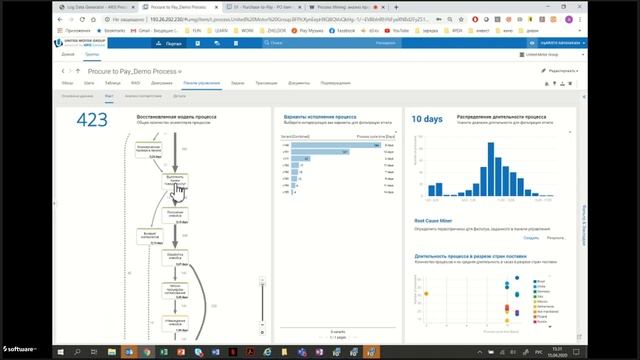
Task: Open the chat bubbles icon in header
Action: point(217,43)
